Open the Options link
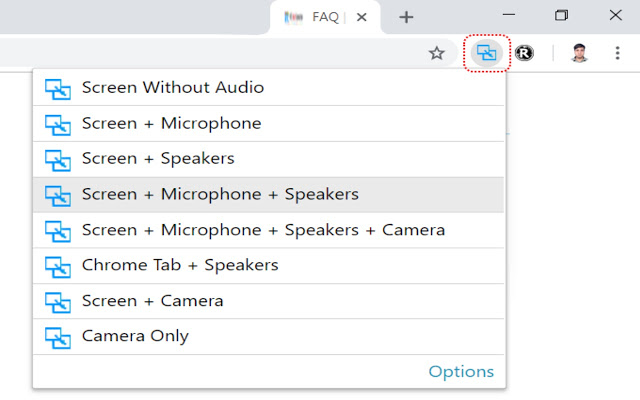The image size is (640, 400). click(x=461, y=372)
